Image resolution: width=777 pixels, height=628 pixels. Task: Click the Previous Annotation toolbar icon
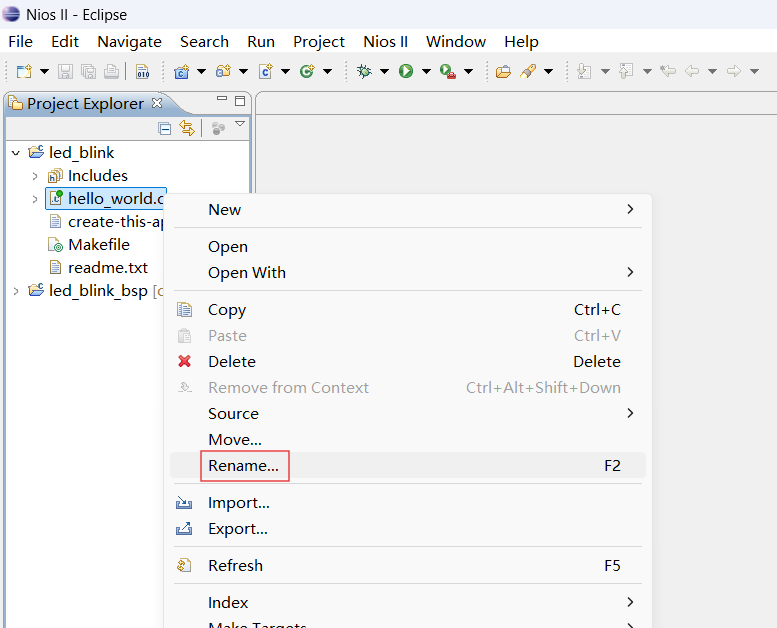coord(626,71)
